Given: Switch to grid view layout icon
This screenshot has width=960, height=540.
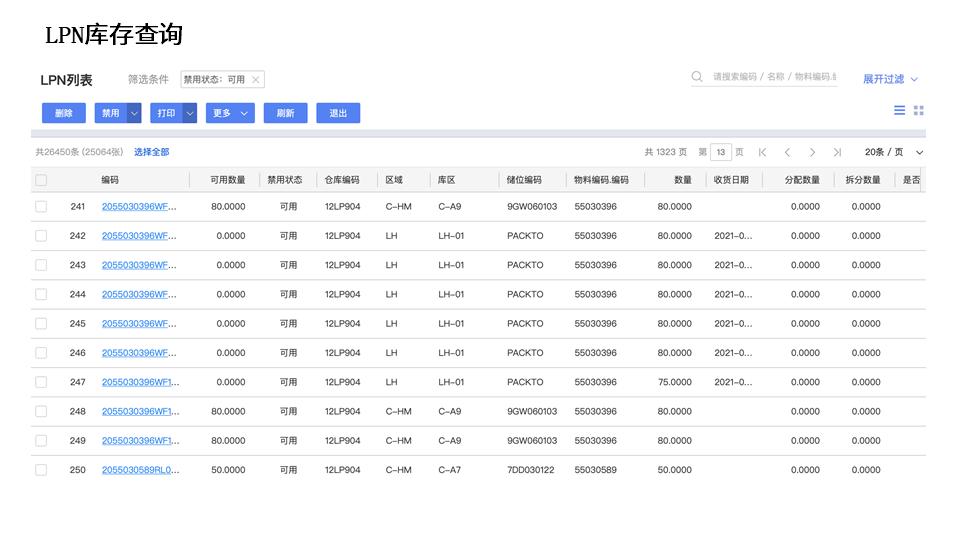Looking at the screenshot, I should click(919, 110).
